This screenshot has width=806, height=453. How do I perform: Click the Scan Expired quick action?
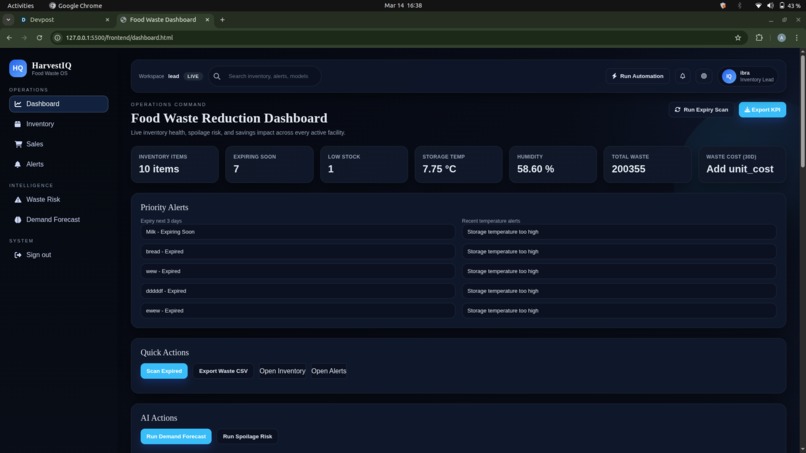pyautogui.click(x=164, y=371)
